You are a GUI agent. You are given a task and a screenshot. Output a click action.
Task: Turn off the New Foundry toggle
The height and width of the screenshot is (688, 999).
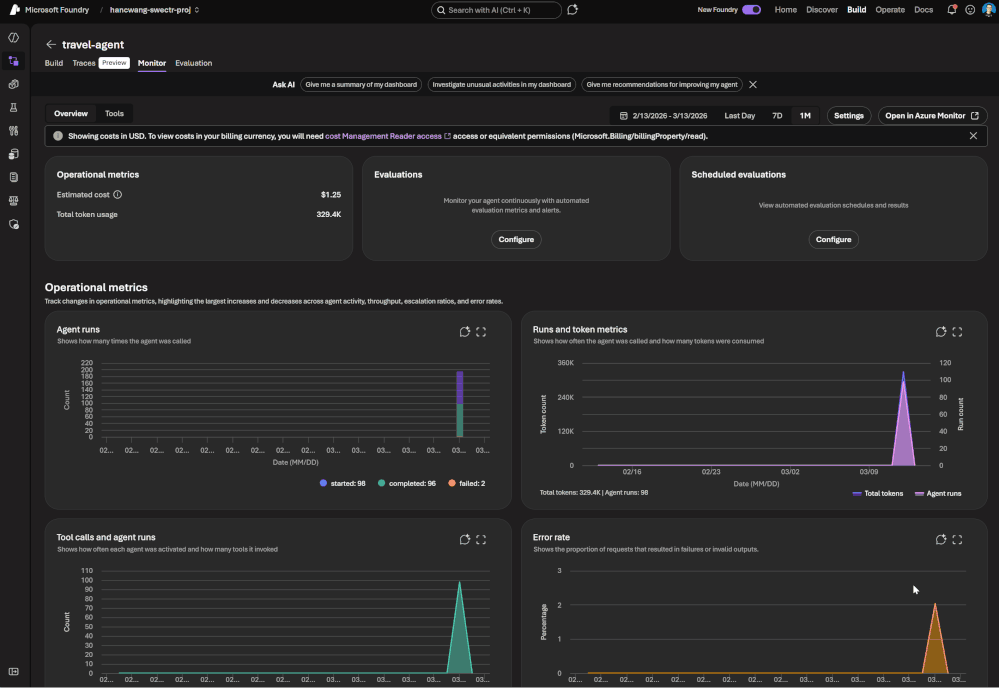(751, 10)
